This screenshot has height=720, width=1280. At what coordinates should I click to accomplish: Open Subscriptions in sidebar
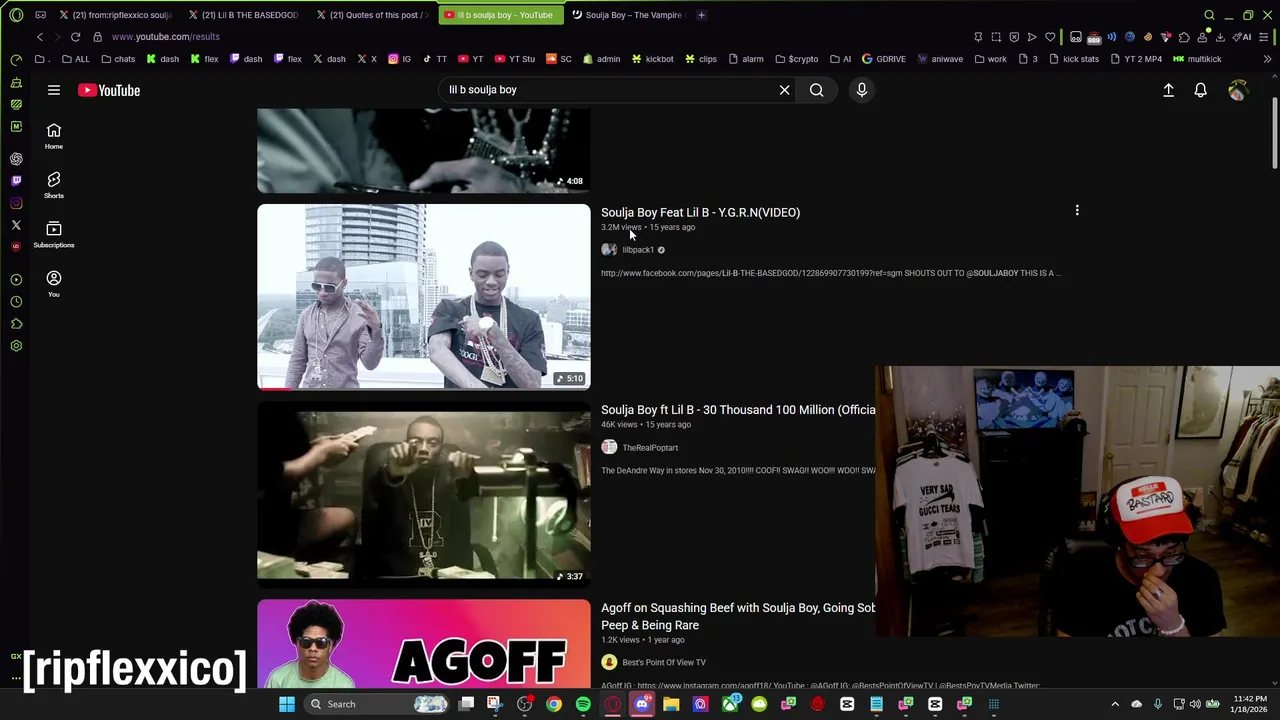tap(54, 234)
